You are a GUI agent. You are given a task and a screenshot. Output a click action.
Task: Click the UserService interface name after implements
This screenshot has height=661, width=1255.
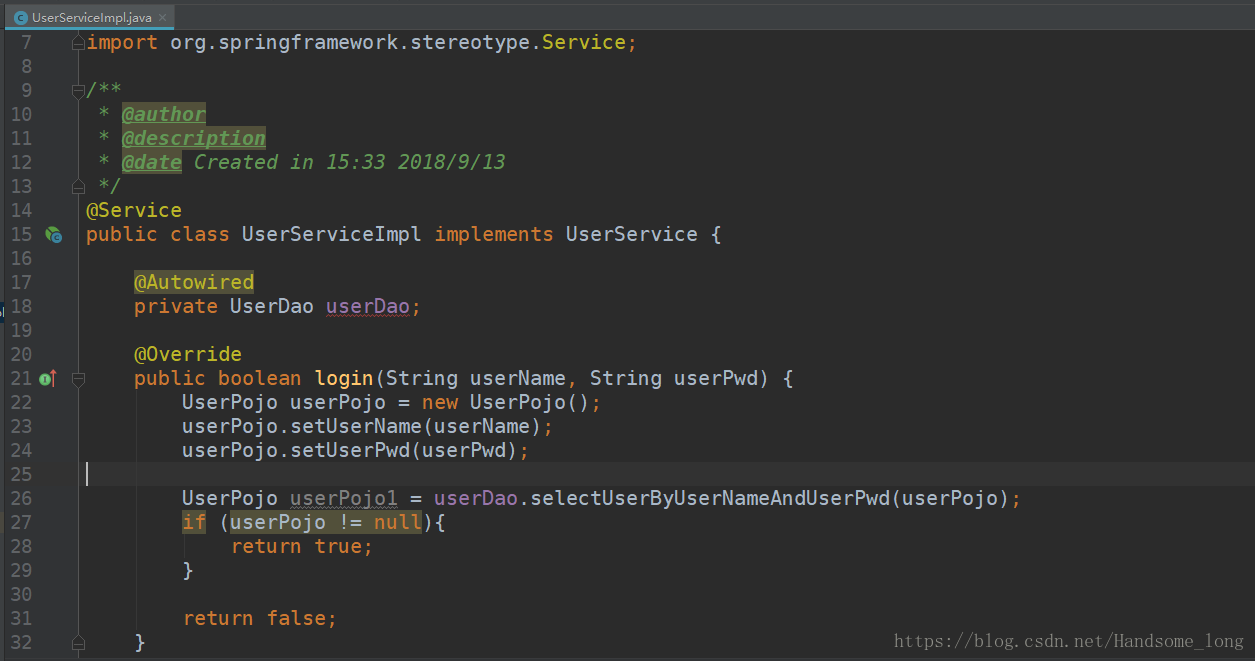pyautogui.click(x=632, y=234)
